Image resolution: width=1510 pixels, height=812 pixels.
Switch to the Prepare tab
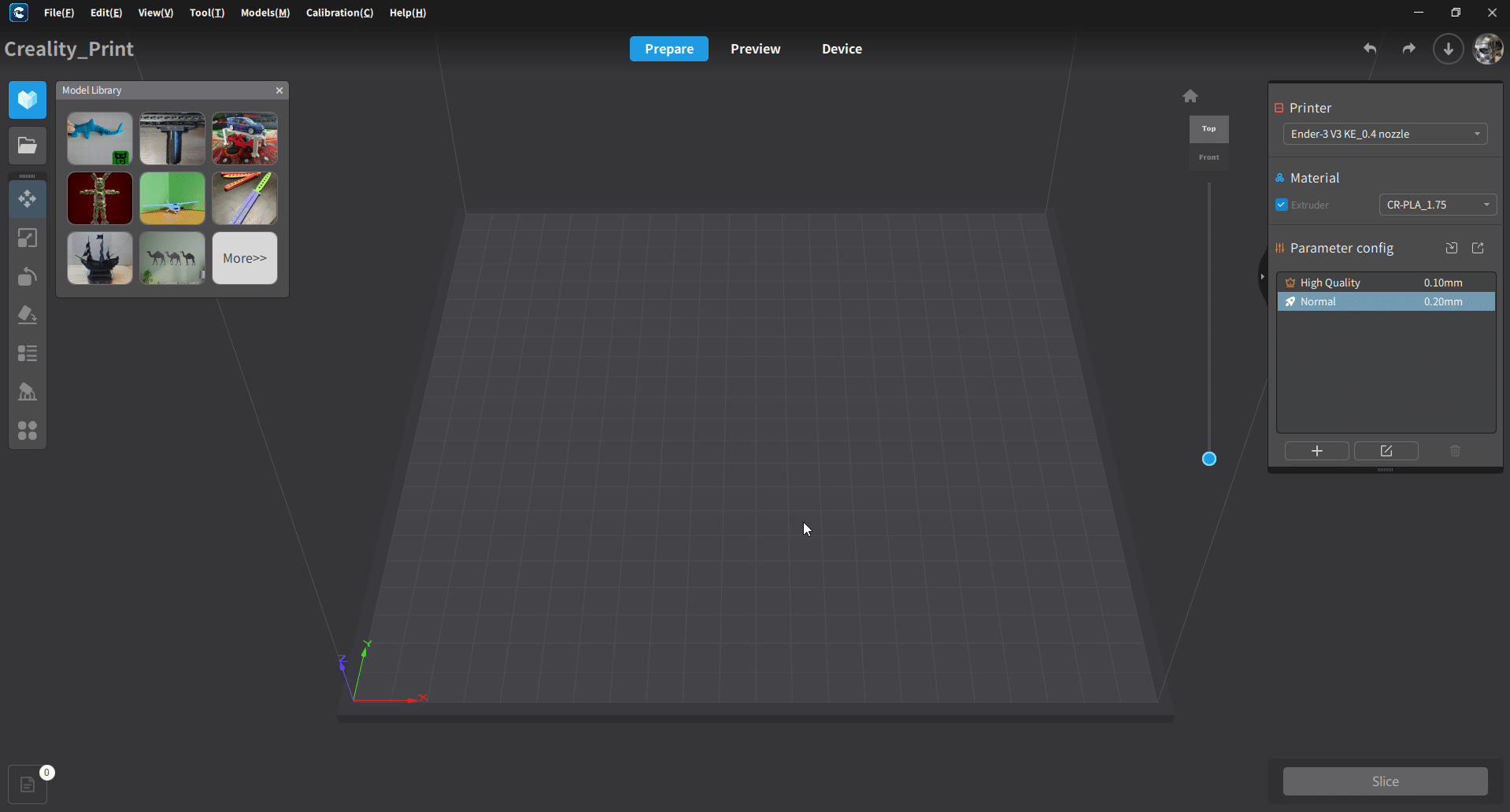(x=669, y=49)
